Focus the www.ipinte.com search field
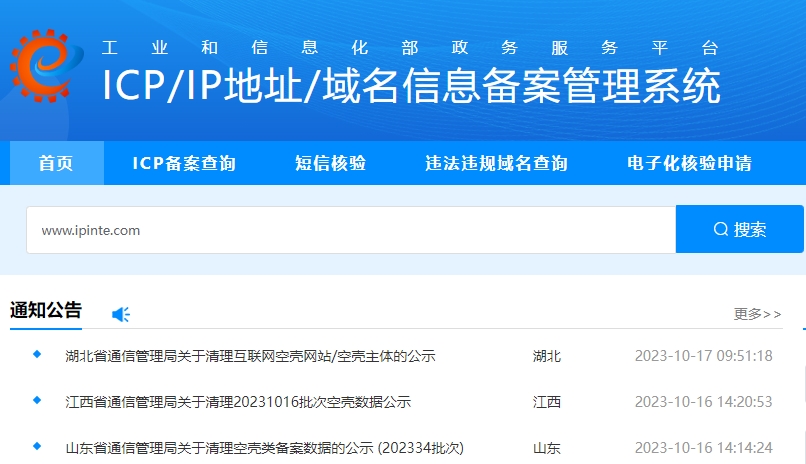Viewport: 806px width, 464px height. point(350,230)
